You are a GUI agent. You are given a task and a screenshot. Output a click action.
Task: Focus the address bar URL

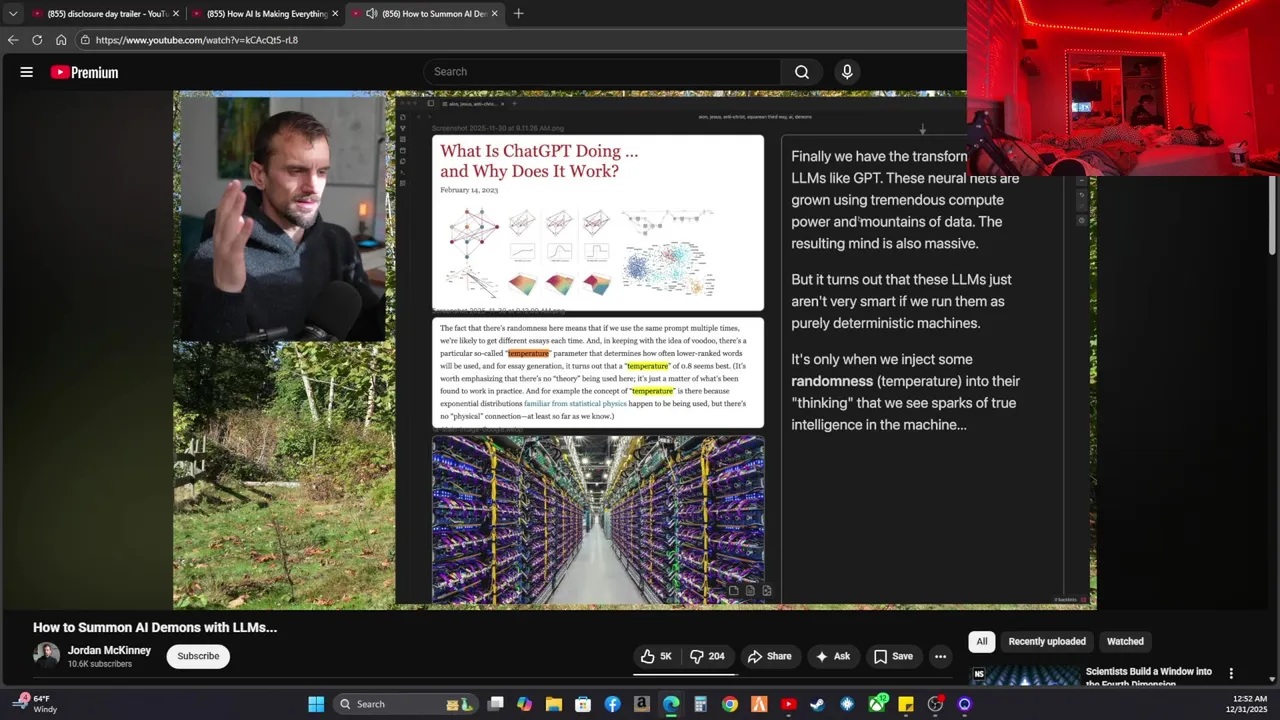coord(197,40)
